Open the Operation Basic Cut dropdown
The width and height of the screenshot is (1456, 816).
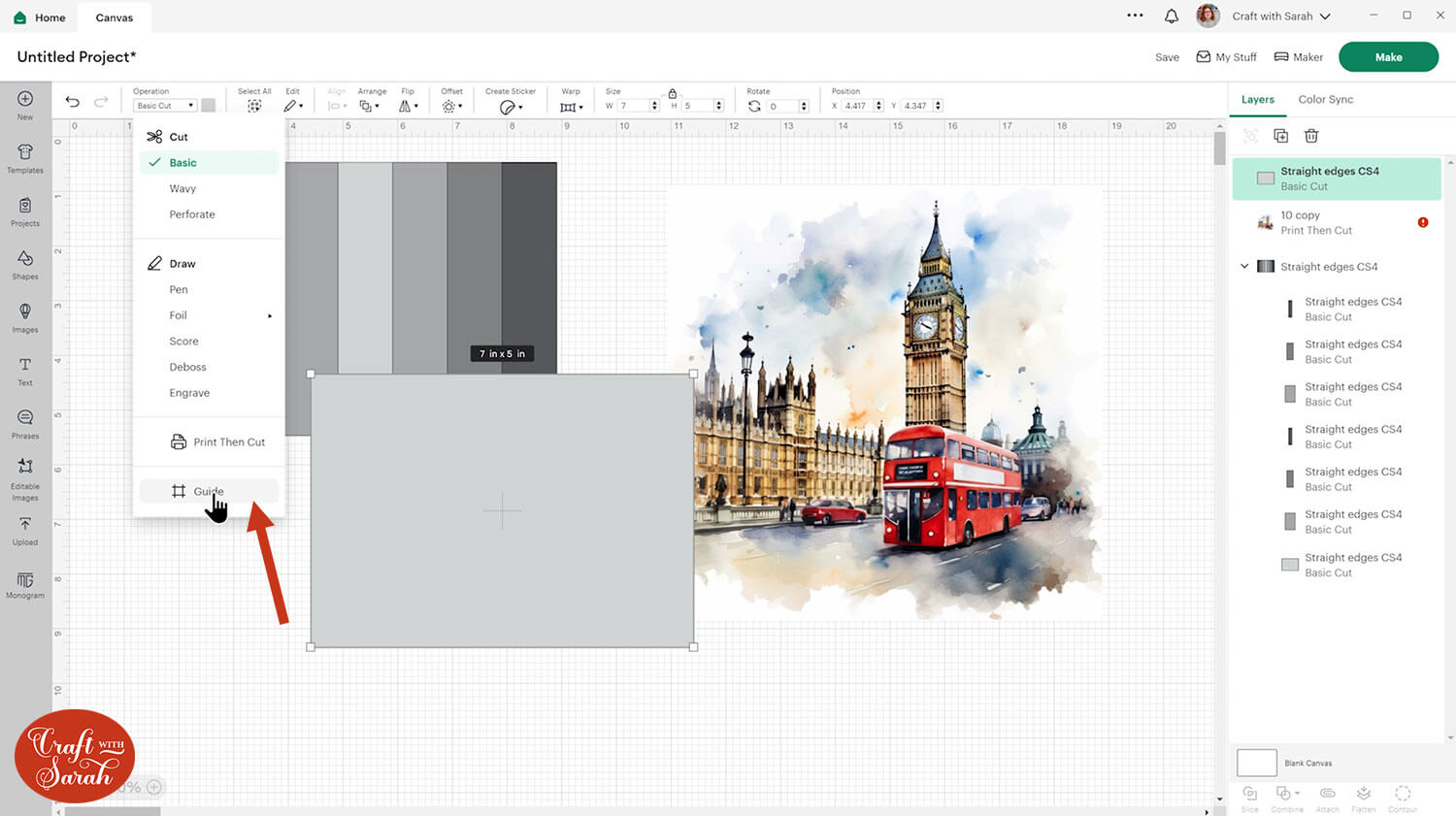tap(164, 106)
